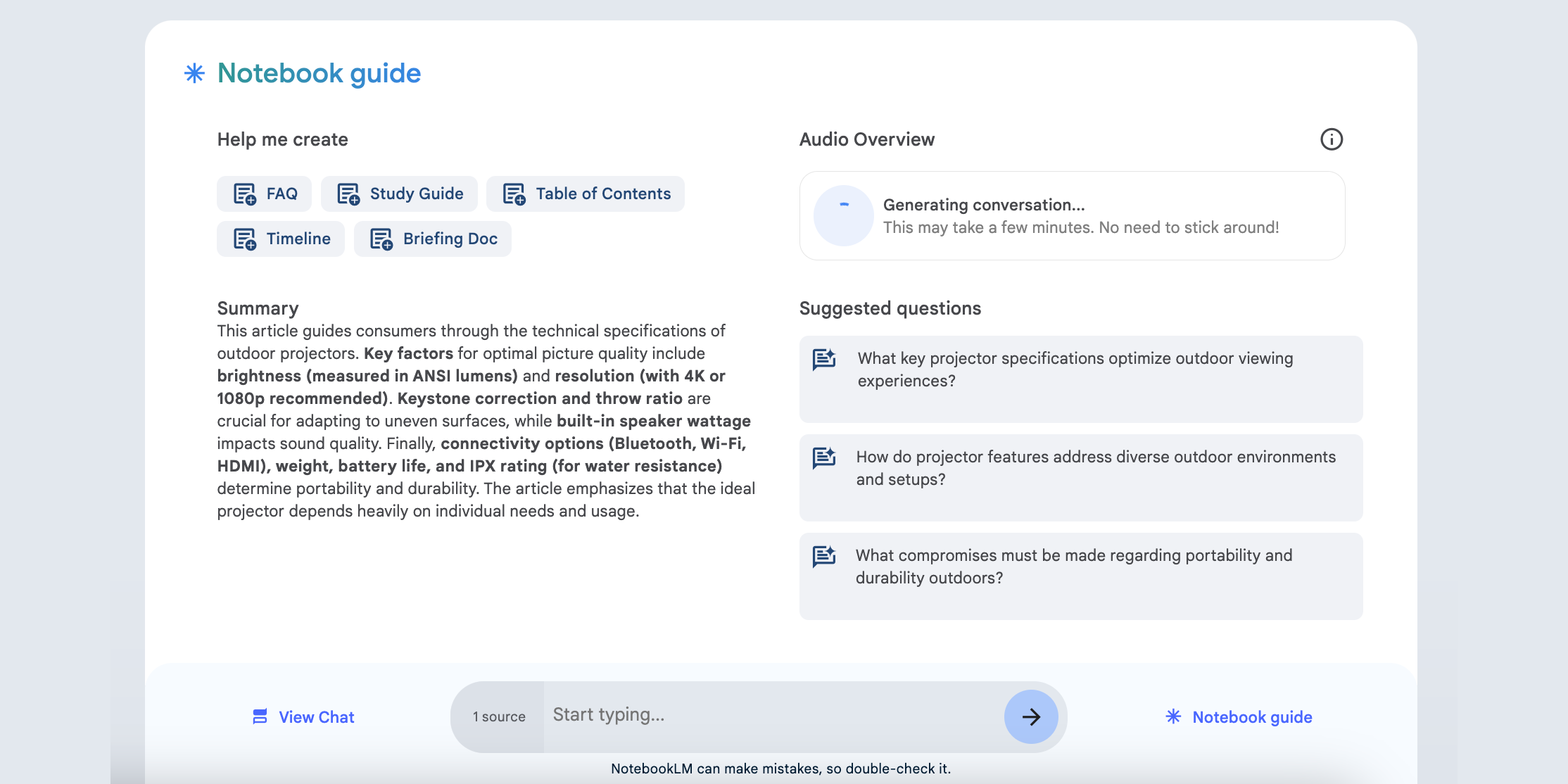Click the icon beside the projector specifications question
1568x784 pixels.
824,359
